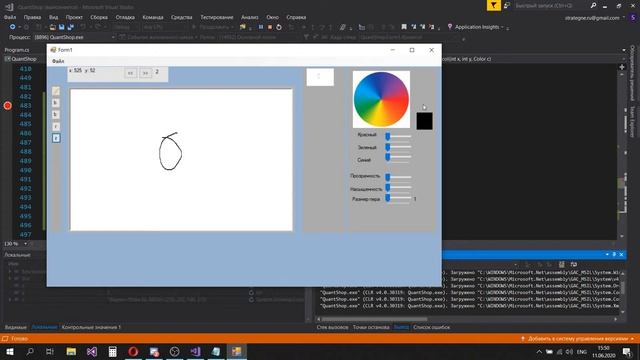This screenshot has height=360, width=640.
Task: Open the Файл menu in Form1
Action: point(58,61)
